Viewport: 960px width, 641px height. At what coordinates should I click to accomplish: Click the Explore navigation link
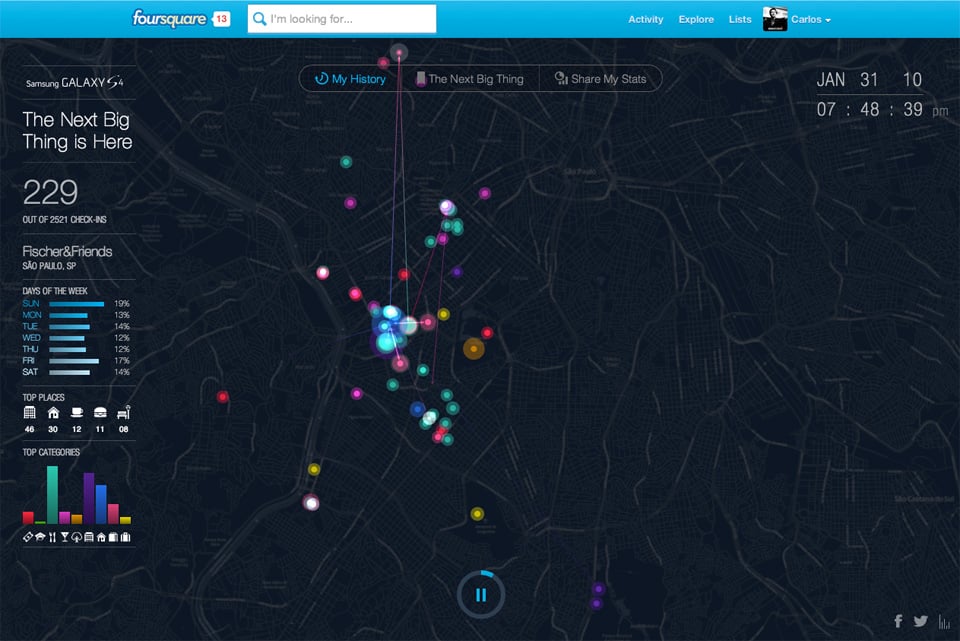(696, 19)
